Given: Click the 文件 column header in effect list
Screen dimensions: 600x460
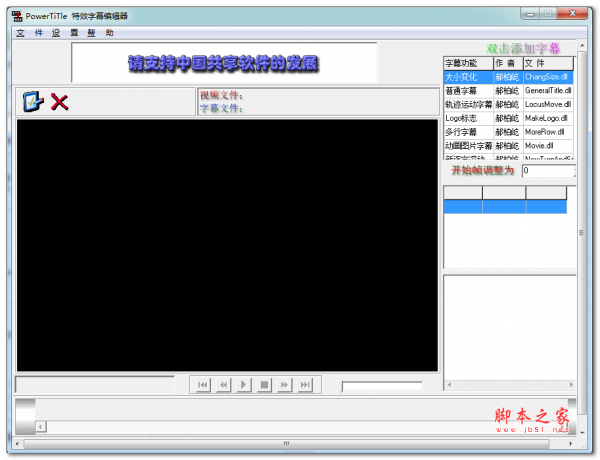Looking at the screenshot, I should tap(548, 63).
